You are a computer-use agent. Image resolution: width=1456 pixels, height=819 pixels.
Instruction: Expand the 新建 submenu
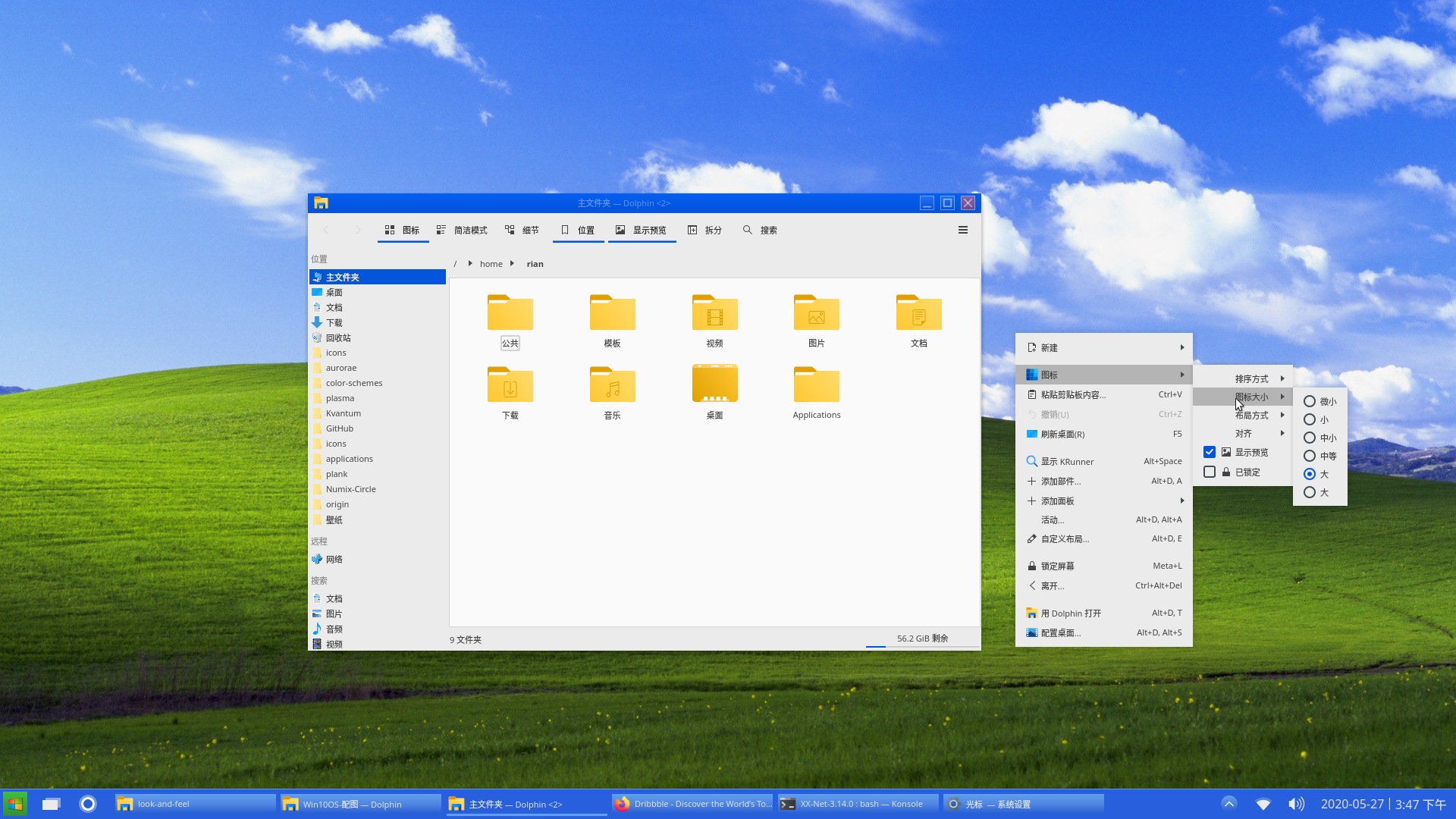[1104, 347]
